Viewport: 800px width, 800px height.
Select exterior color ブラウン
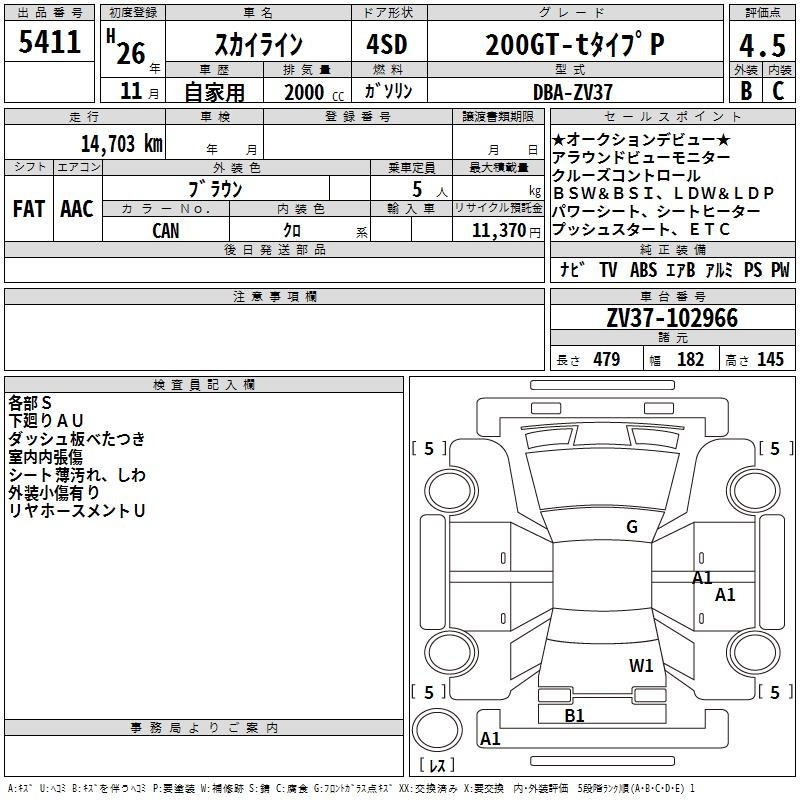tap(215, 189)
